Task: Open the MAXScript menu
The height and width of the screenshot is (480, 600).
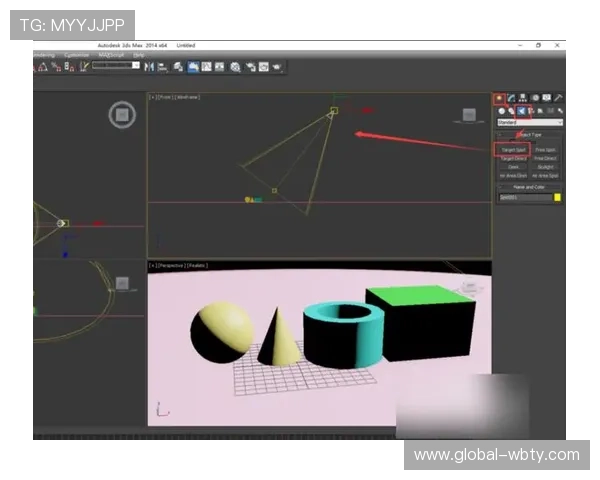Action: click(x=110, y=55)
